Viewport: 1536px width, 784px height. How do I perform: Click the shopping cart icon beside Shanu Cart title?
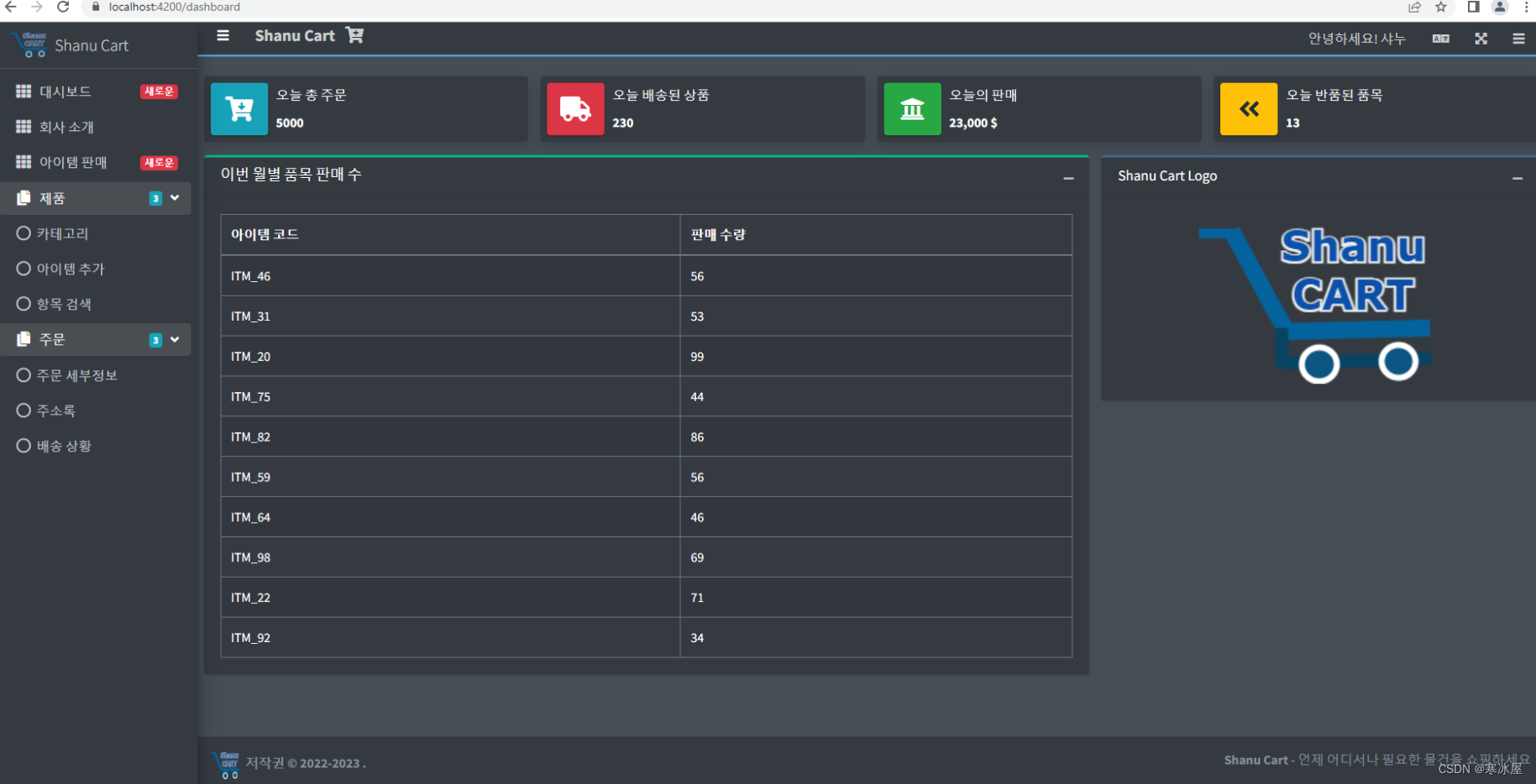point(354,35)
